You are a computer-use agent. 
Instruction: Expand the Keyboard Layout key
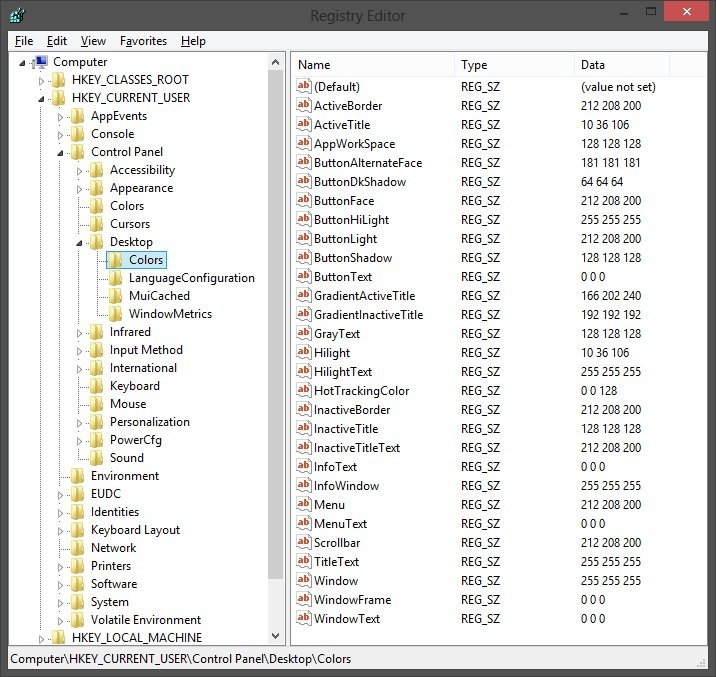(60, 531)
